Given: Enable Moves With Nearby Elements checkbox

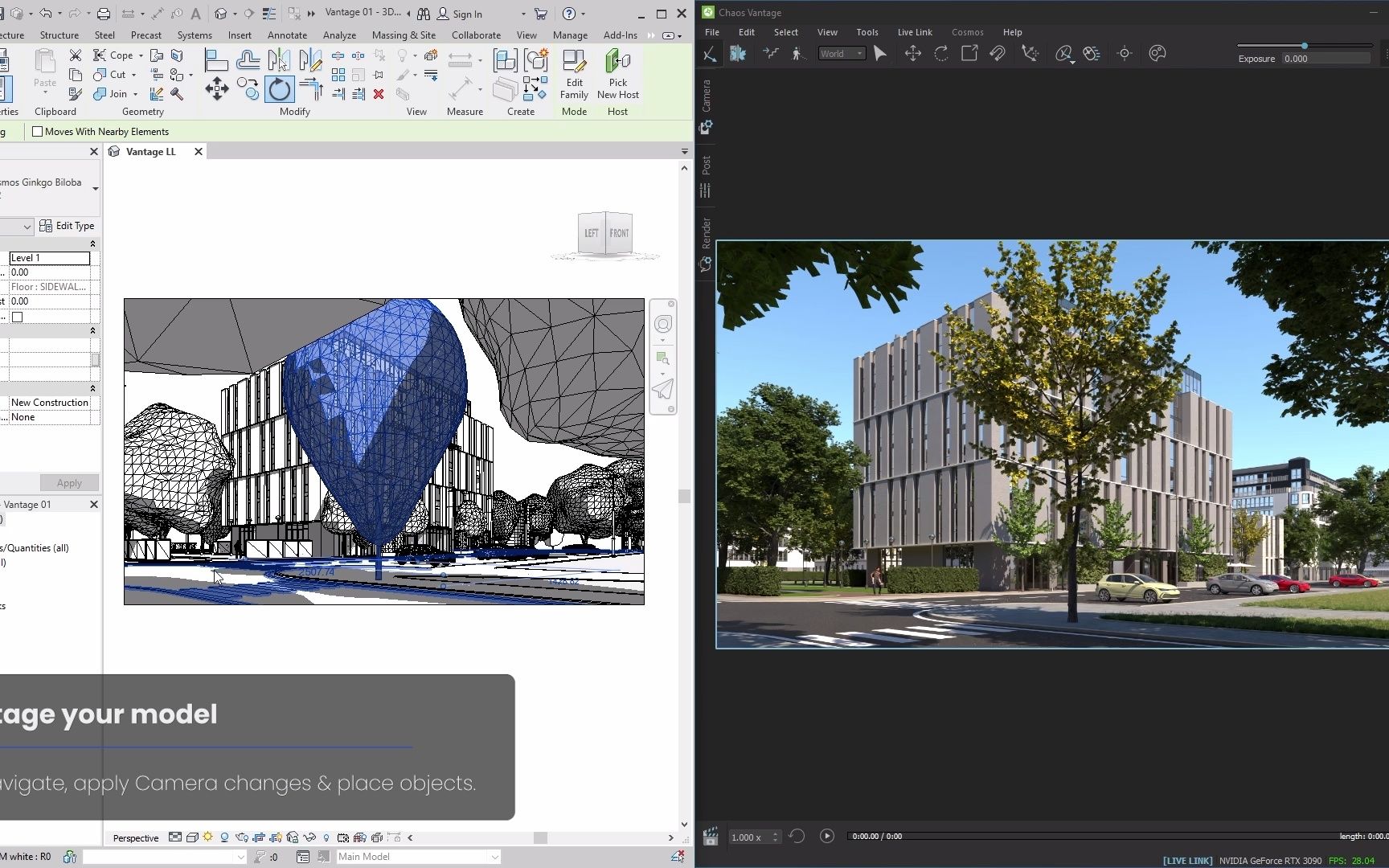Looking at the screenshot, I should point(37,132).
